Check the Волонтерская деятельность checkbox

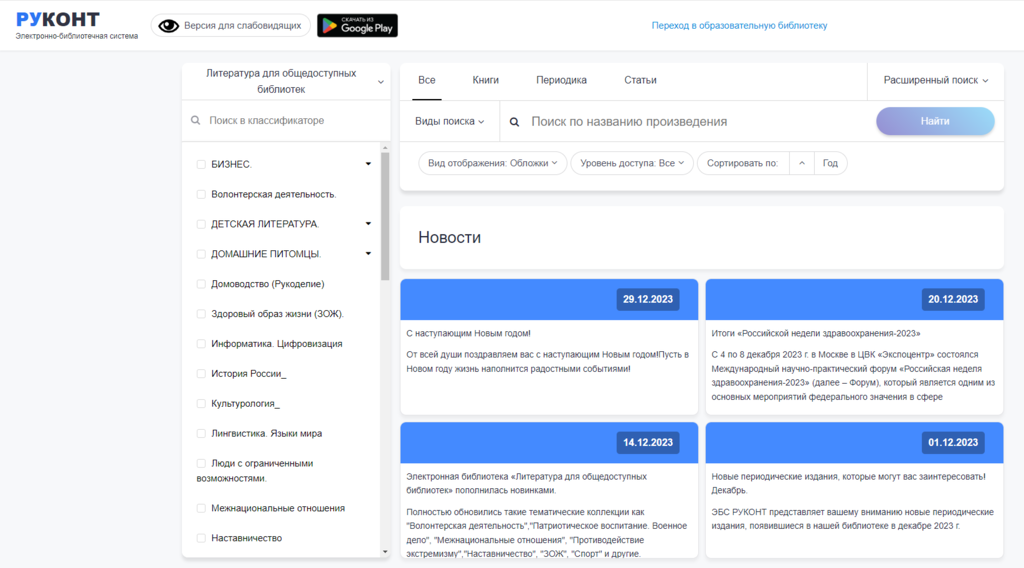pyautogui.click(x=201, y=194)
